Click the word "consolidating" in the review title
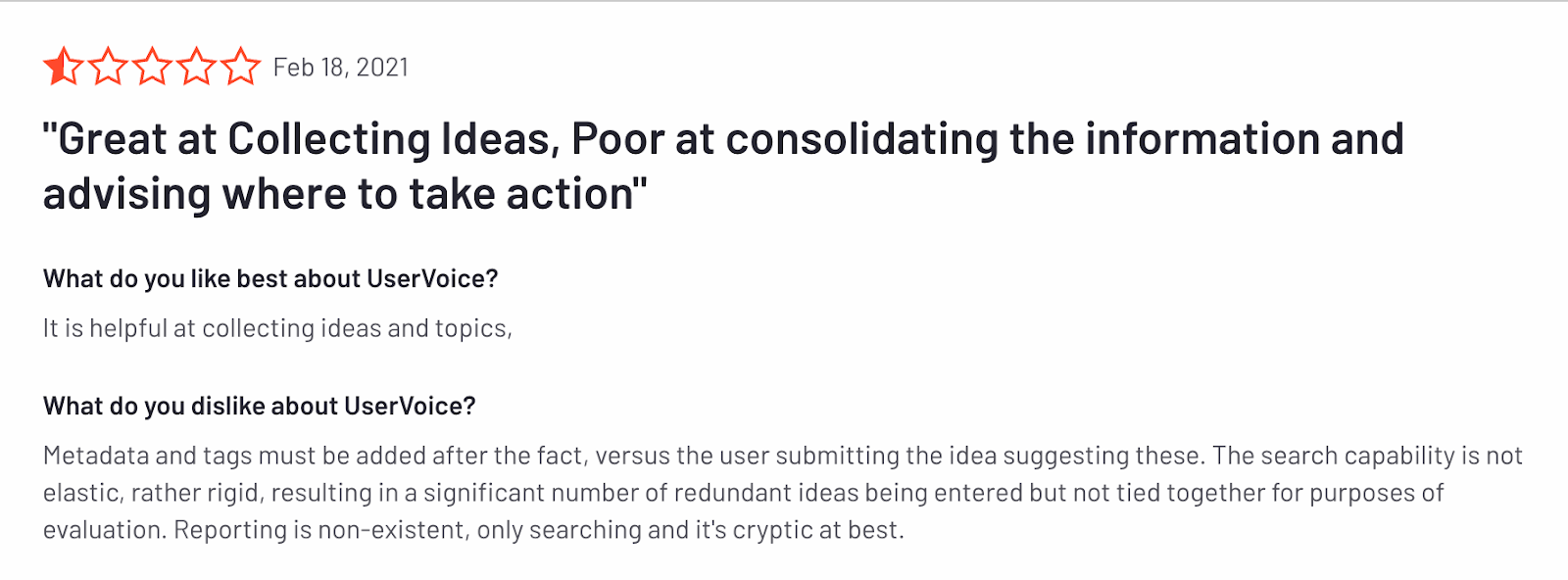This screenshot has width=1568, height=580. (861, 139)
